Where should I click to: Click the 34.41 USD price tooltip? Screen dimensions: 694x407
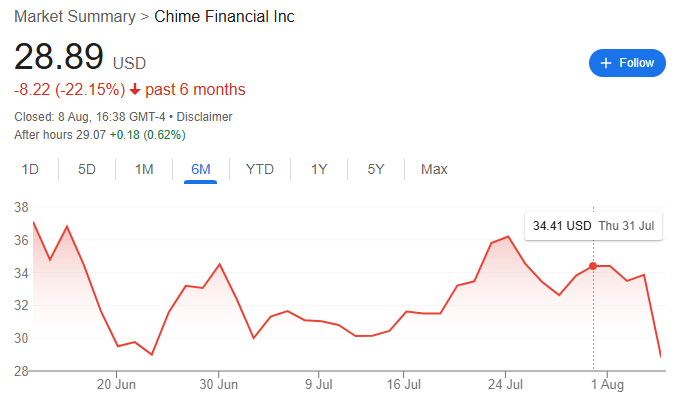593,226
